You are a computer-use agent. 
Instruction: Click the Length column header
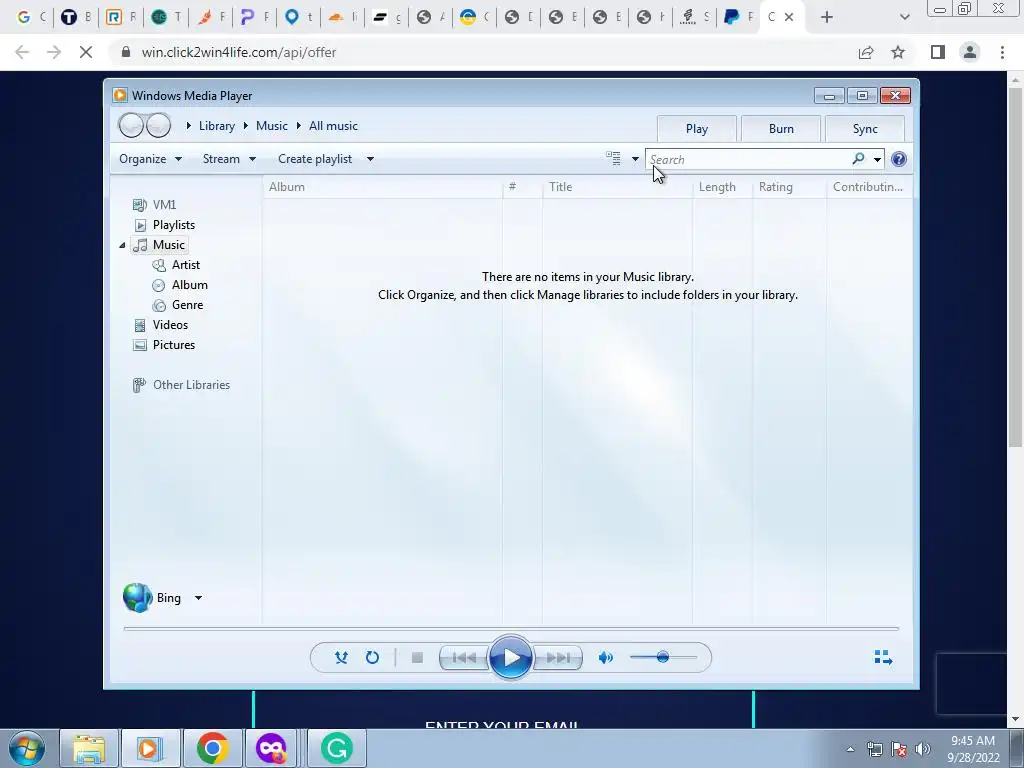[x=722, y=187]
